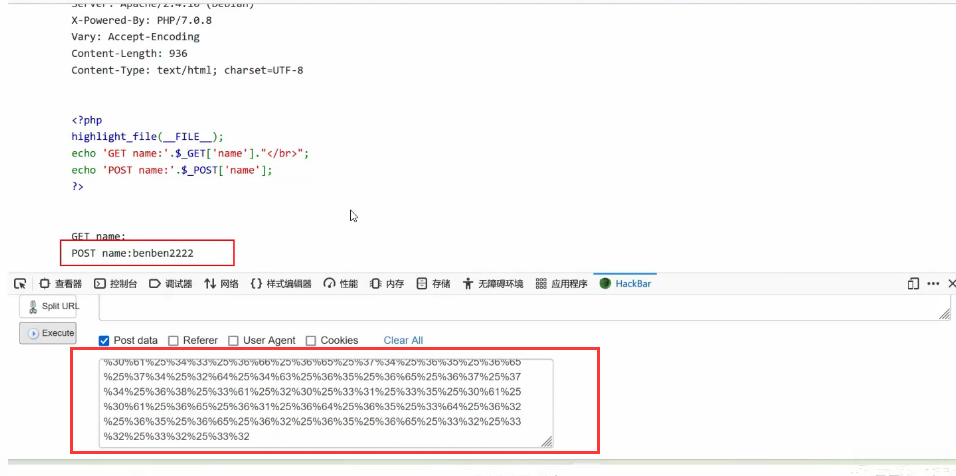
Task: Uncheck the Post data checkbox
Action: coord(105,341)
